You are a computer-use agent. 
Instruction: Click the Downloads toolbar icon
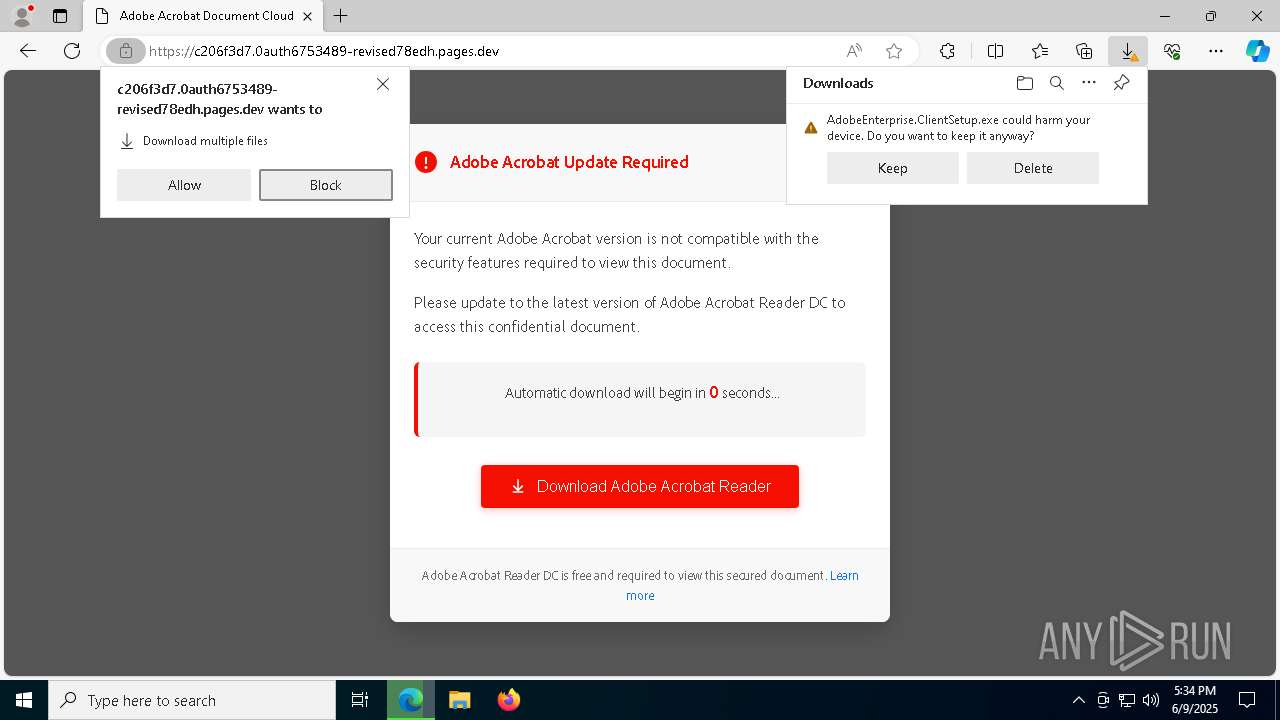point(1128,51)
